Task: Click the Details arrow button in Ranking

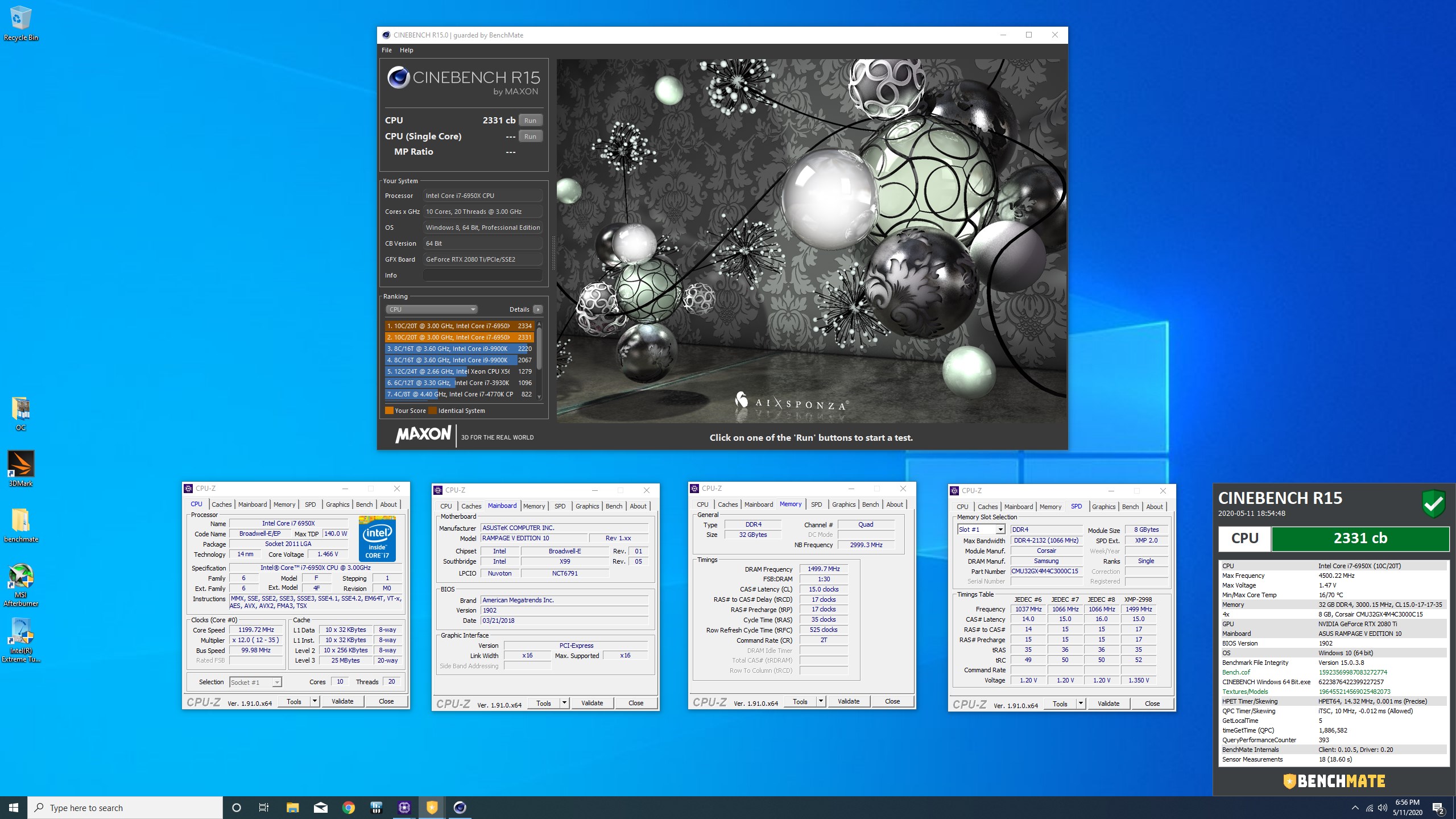Action: click(x=537, y=309)
